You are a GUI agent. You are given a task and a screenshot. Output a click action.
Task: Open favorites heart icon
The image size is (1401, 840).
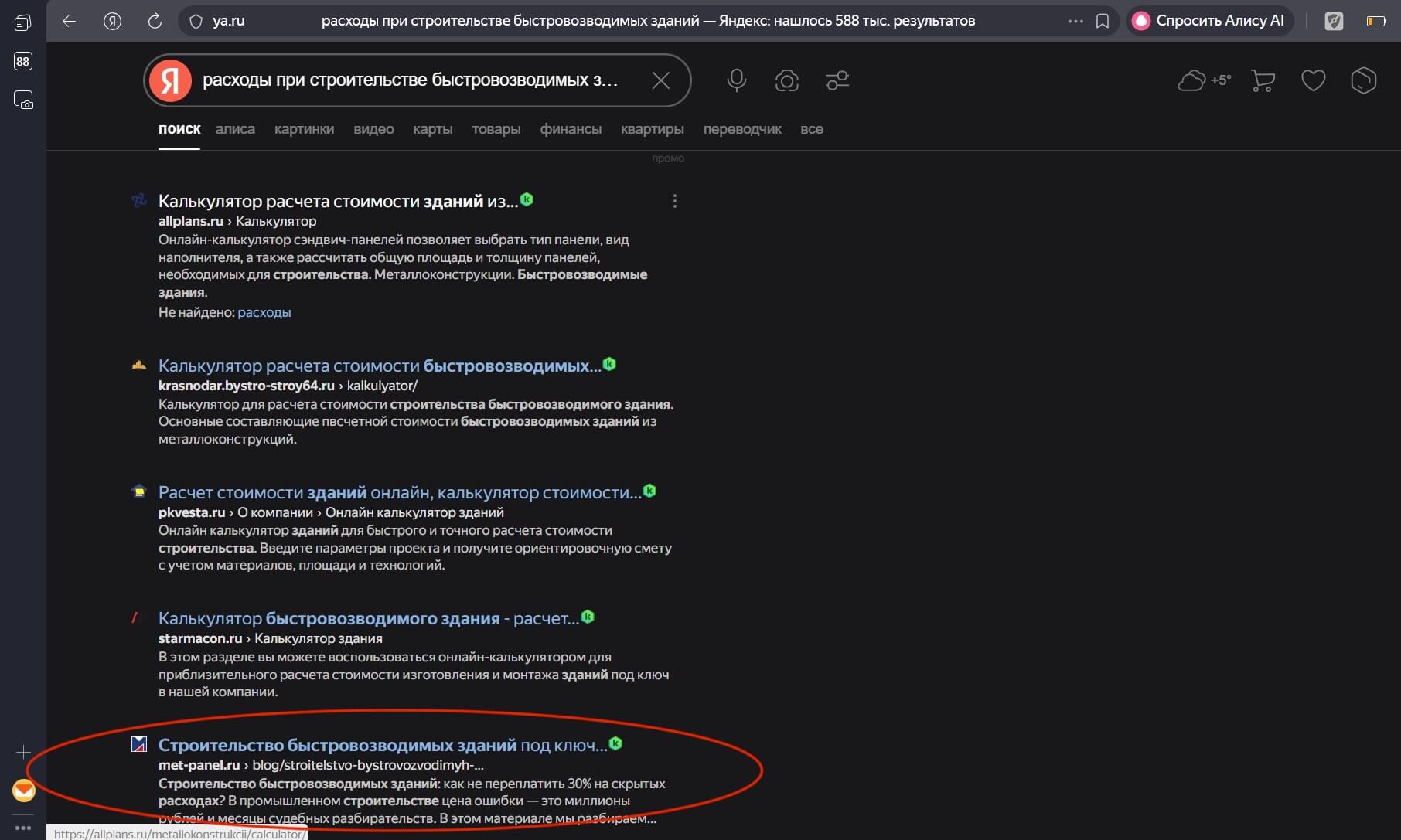pyautogui.click(x=1314, y=80)
